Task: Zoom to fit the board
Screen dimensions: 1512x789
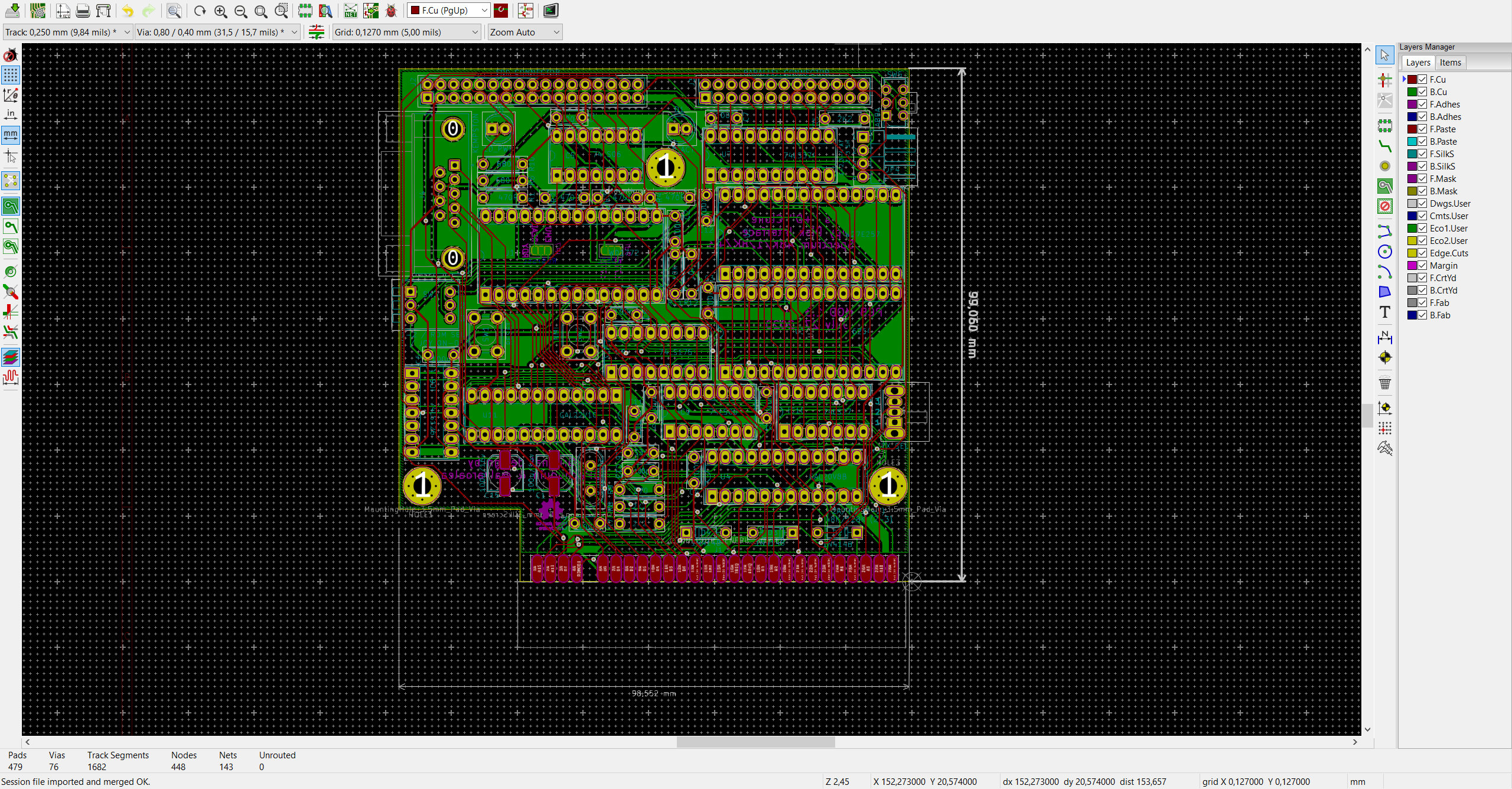Action: 260,11
